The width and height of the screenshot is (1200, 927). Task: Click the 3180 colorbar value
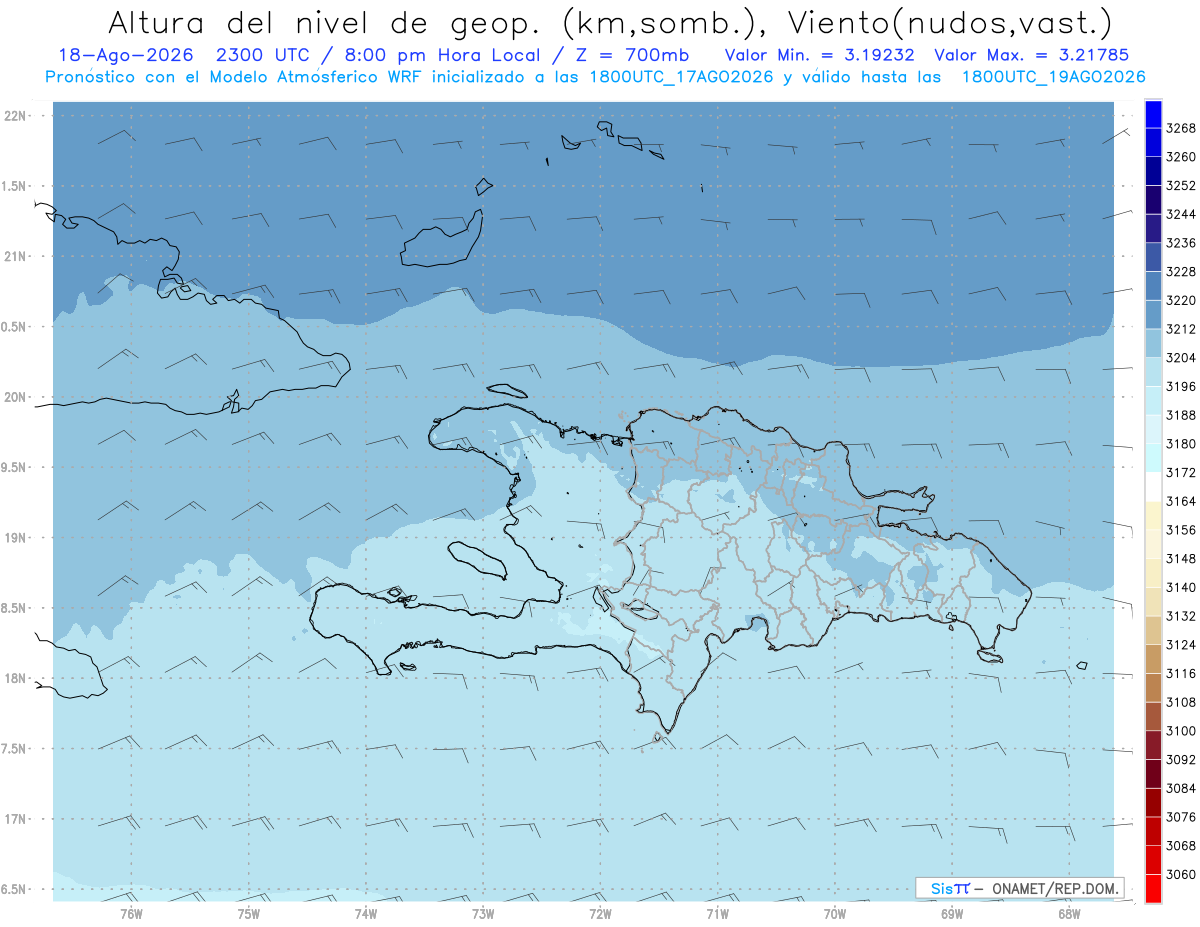[1181, 444]
